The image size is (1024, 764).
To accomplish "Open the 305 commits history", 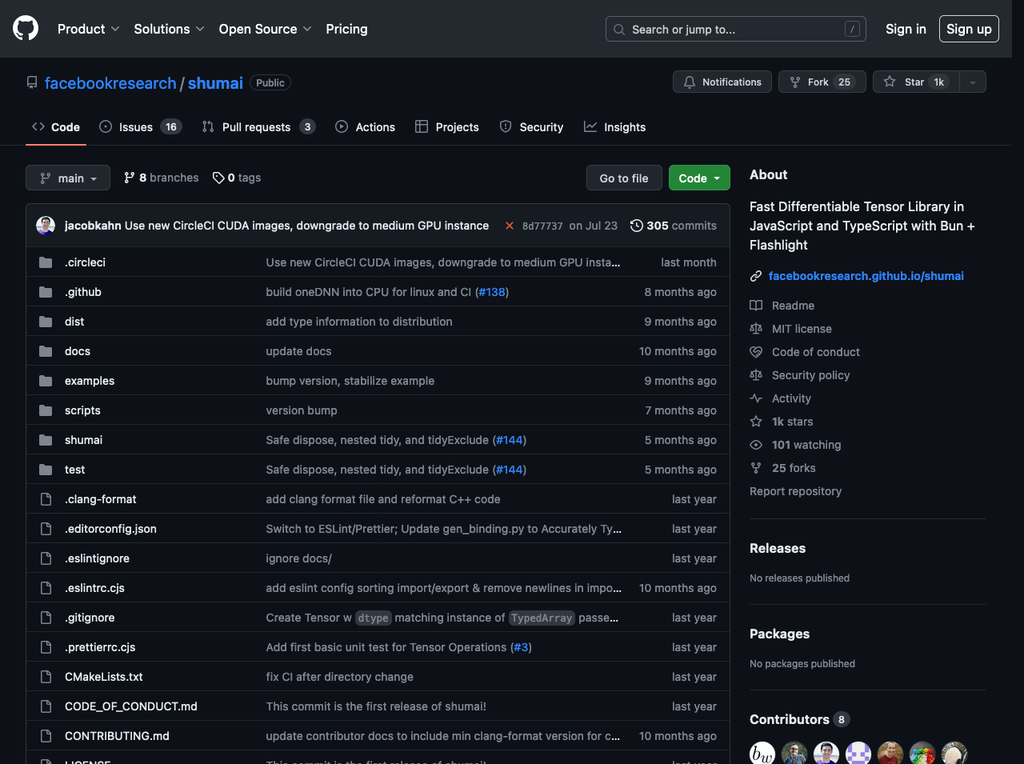I will [x=673, y=226].
